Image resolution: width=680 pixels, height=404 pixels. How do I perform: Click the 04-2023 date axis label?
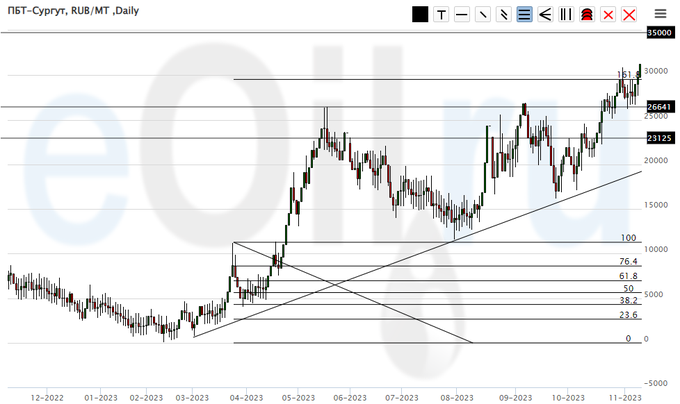point(245,397)
